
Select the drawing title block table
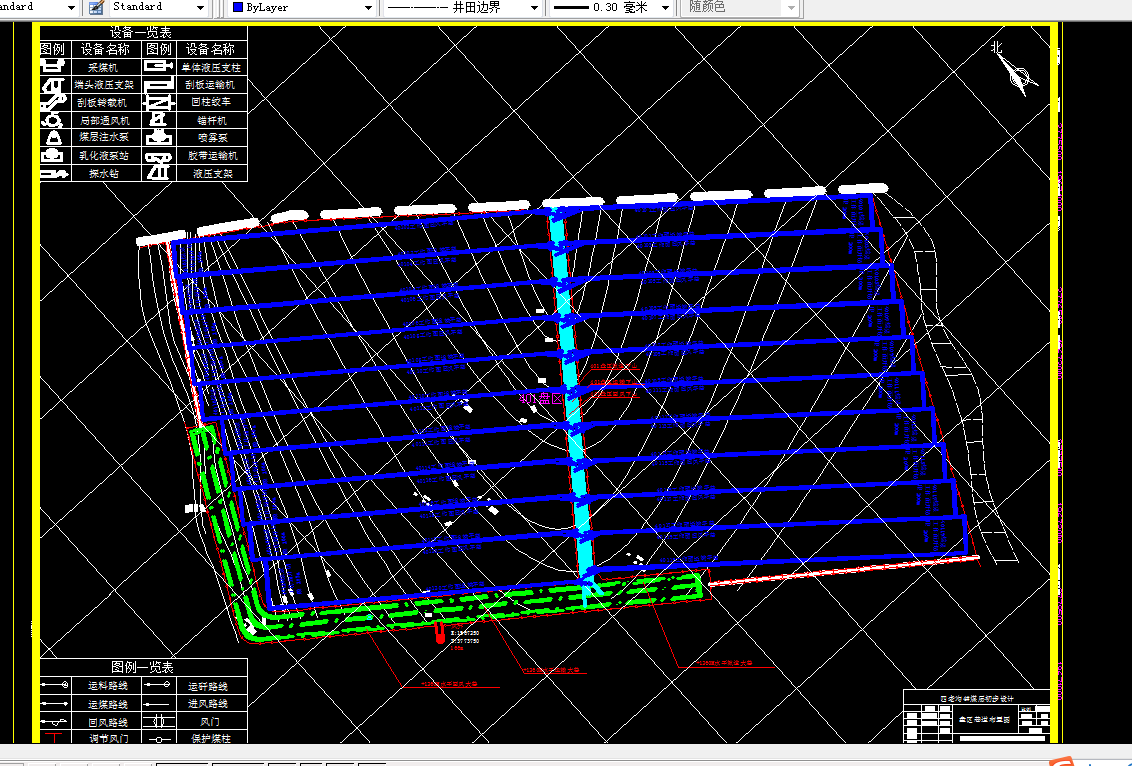click(977, 716)
